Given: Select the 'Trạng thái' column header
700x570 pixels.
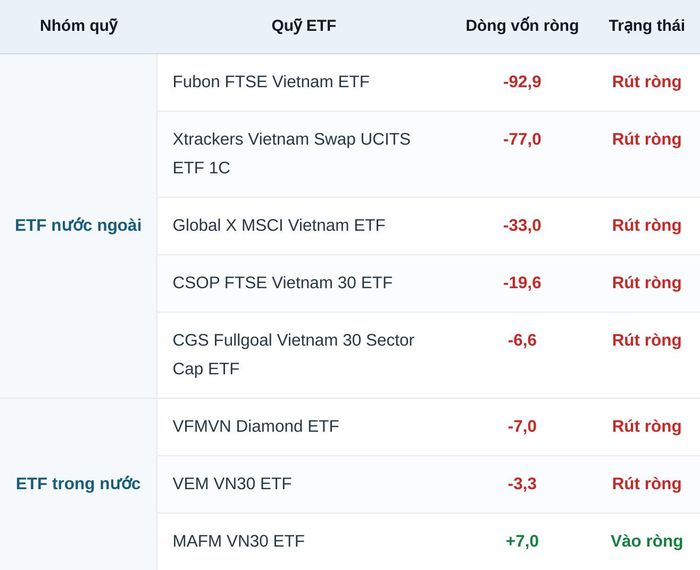Looking at the screenshot, I should (x=646, y=26).
